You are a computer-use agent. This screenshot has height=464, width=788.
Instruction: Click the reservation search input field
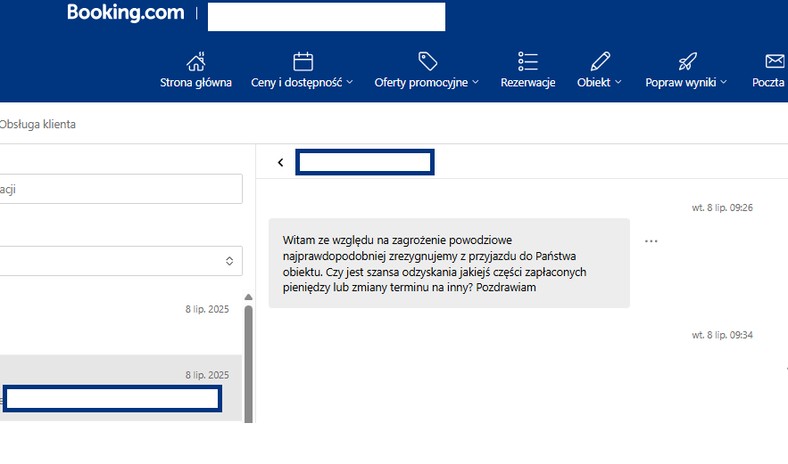121,189
